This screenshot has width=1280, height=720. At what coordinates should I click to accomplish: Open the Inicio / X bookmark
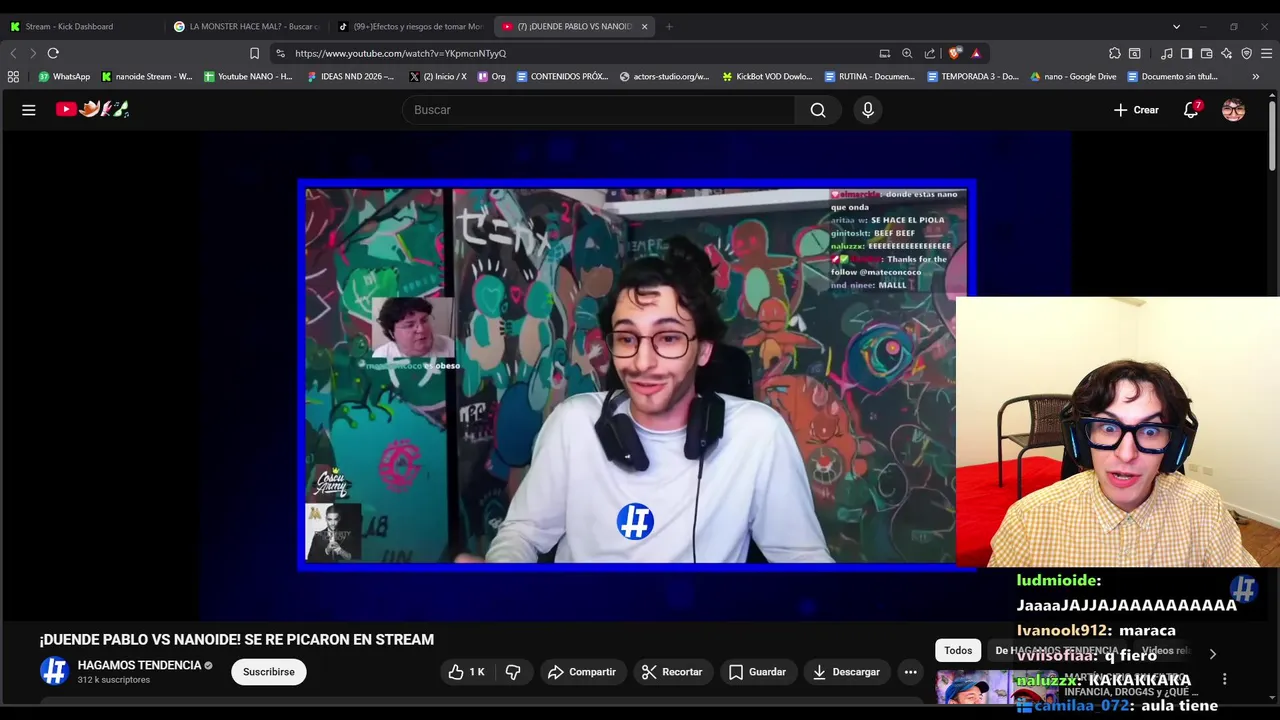(x=438, y=76)
